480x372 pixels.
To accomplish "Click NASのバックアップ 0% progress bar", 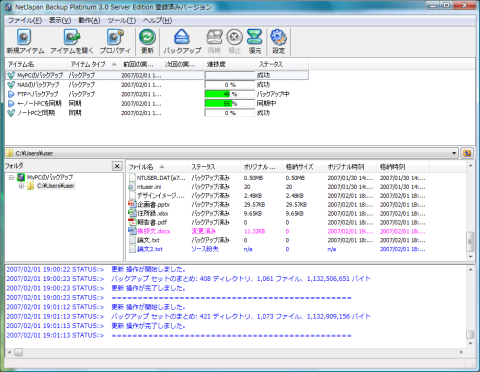I will click(x=230, y=85).
